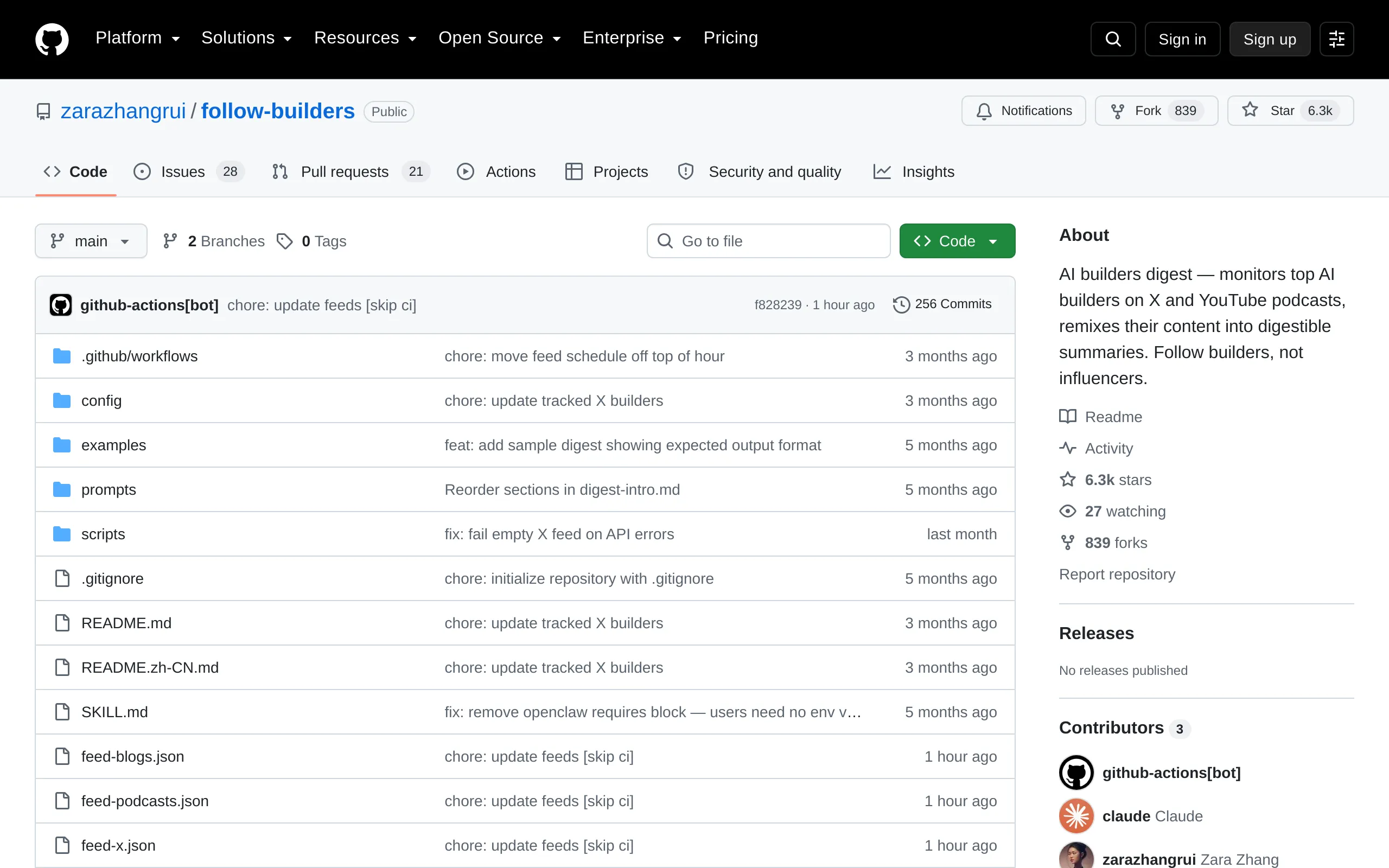The width and height of the screenshot is (1389, 868).
Task: Click the star icon next to 6.3k stars
Action: click(x=1068, y=480)
